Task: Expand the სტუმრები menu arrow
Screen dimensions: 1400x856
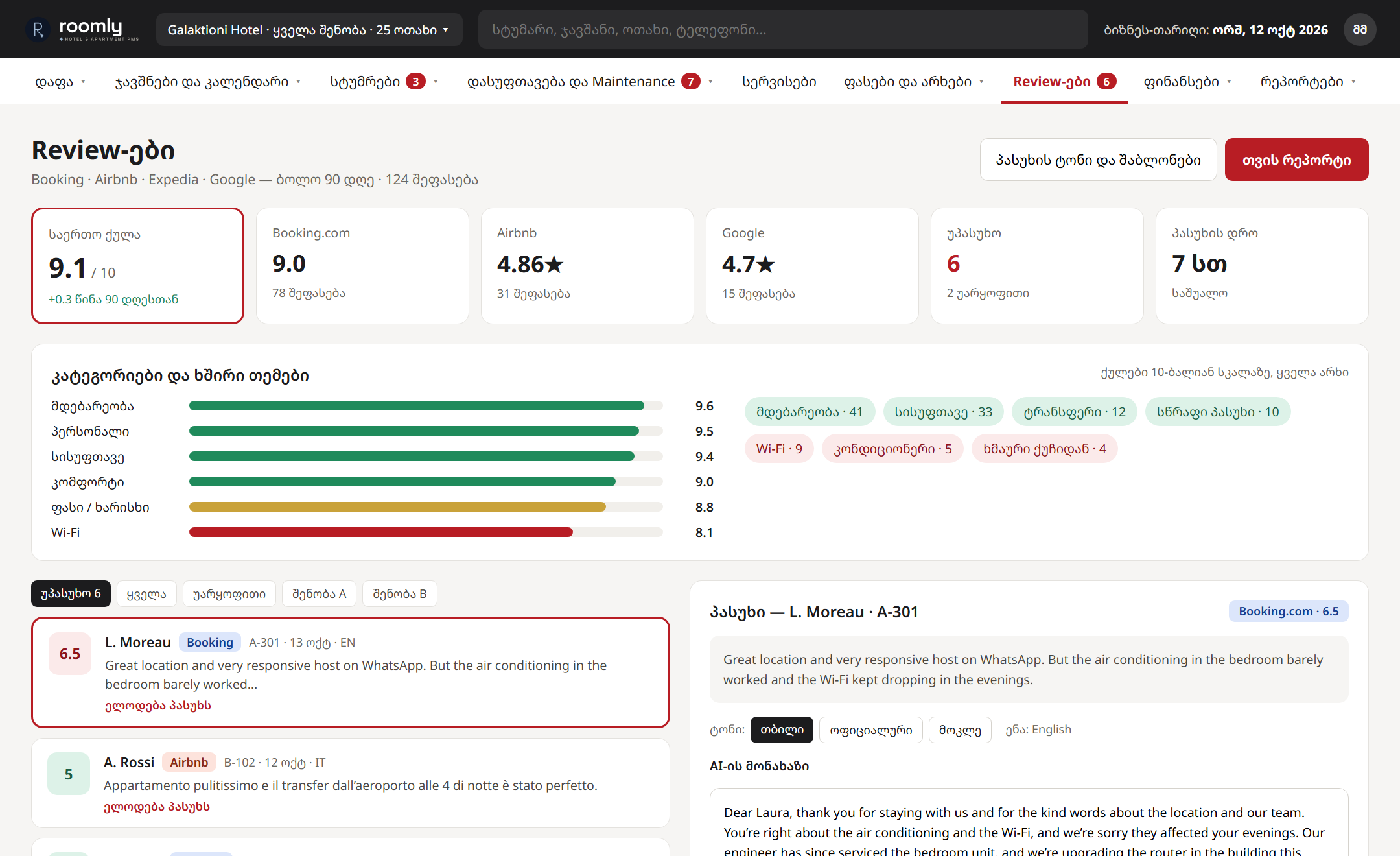Action: tap(436, 82)
